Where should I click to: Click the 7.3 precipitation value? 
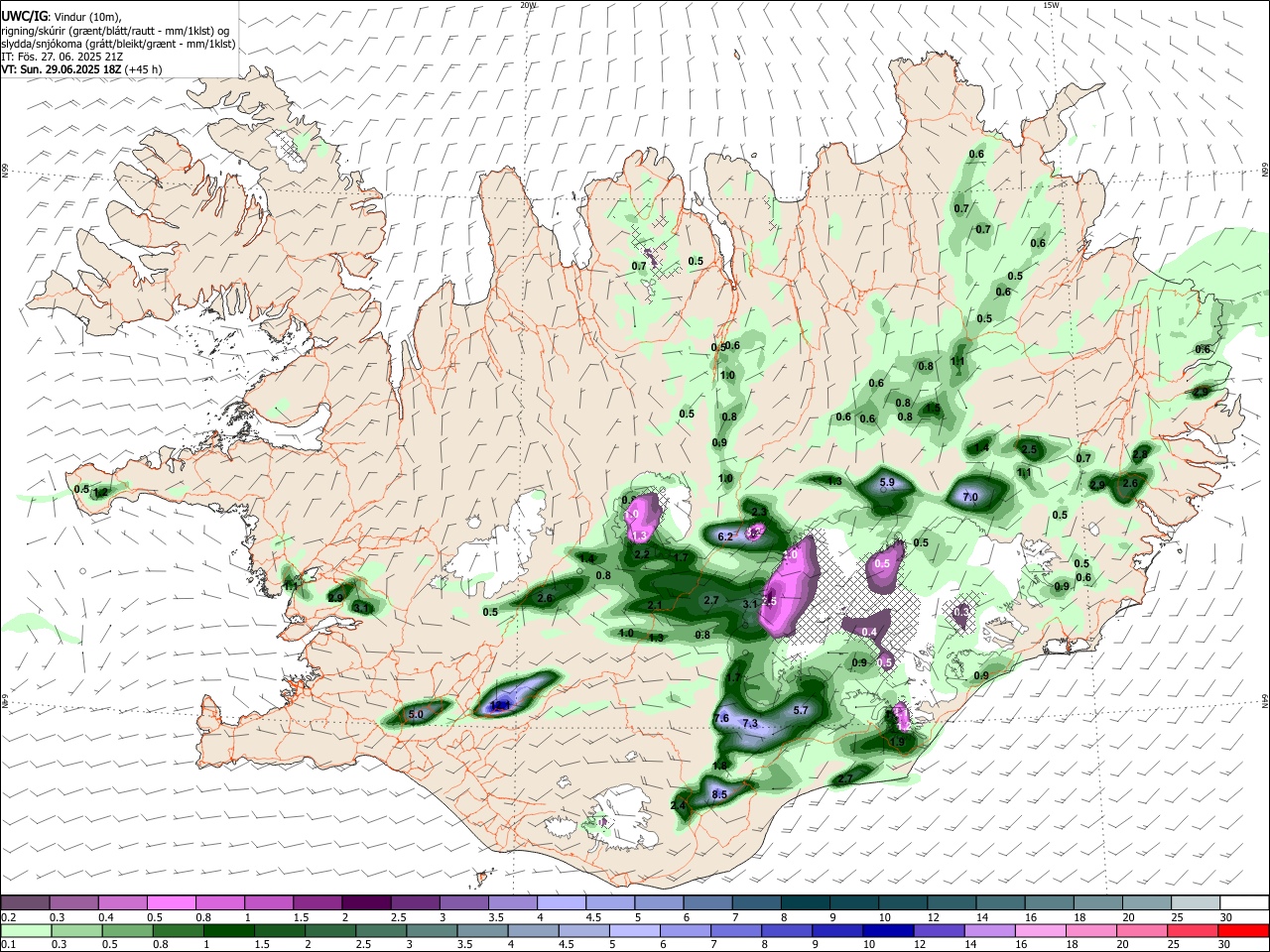[750, 724]
